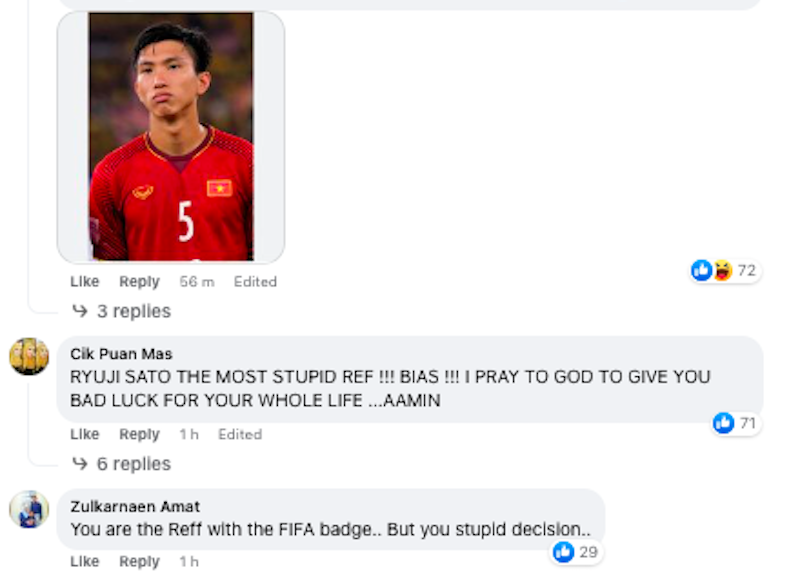800x576 pixels.
Task: Like Zulkarnaen Amat's comment
Action: (85, 561)
